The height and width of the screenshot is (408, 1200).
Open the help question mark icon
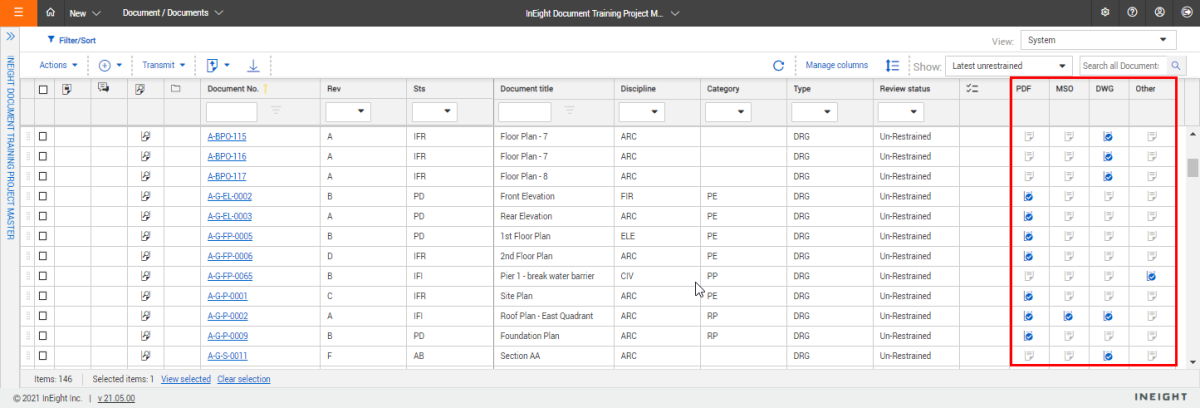1132,13
